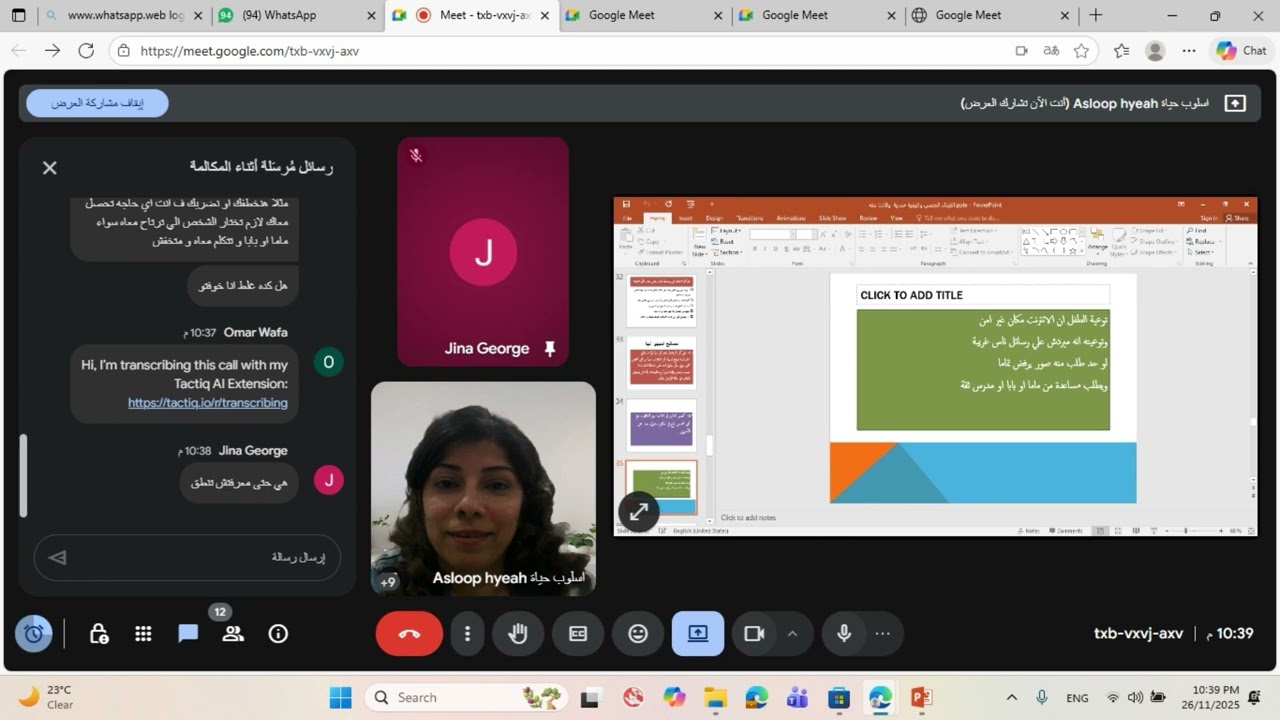Screen dimensions: 1280x720
Task: Click the +9 participants badge
Action: click(388, 582)
